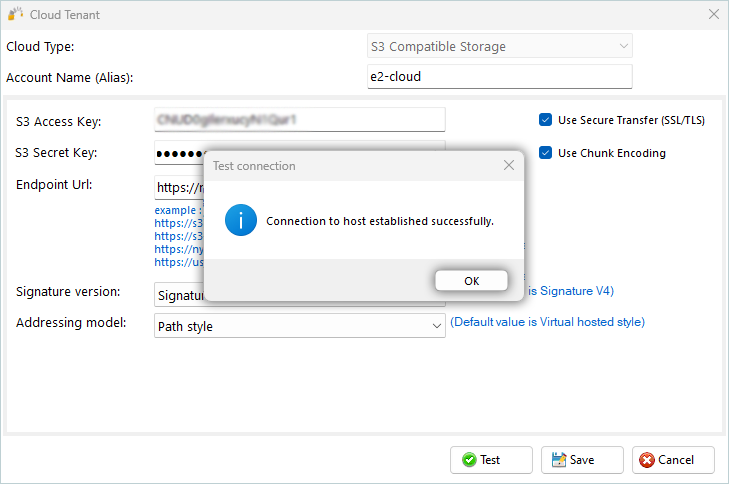
Task: Click the S3 Access Key field
Action: pos(300,120)
